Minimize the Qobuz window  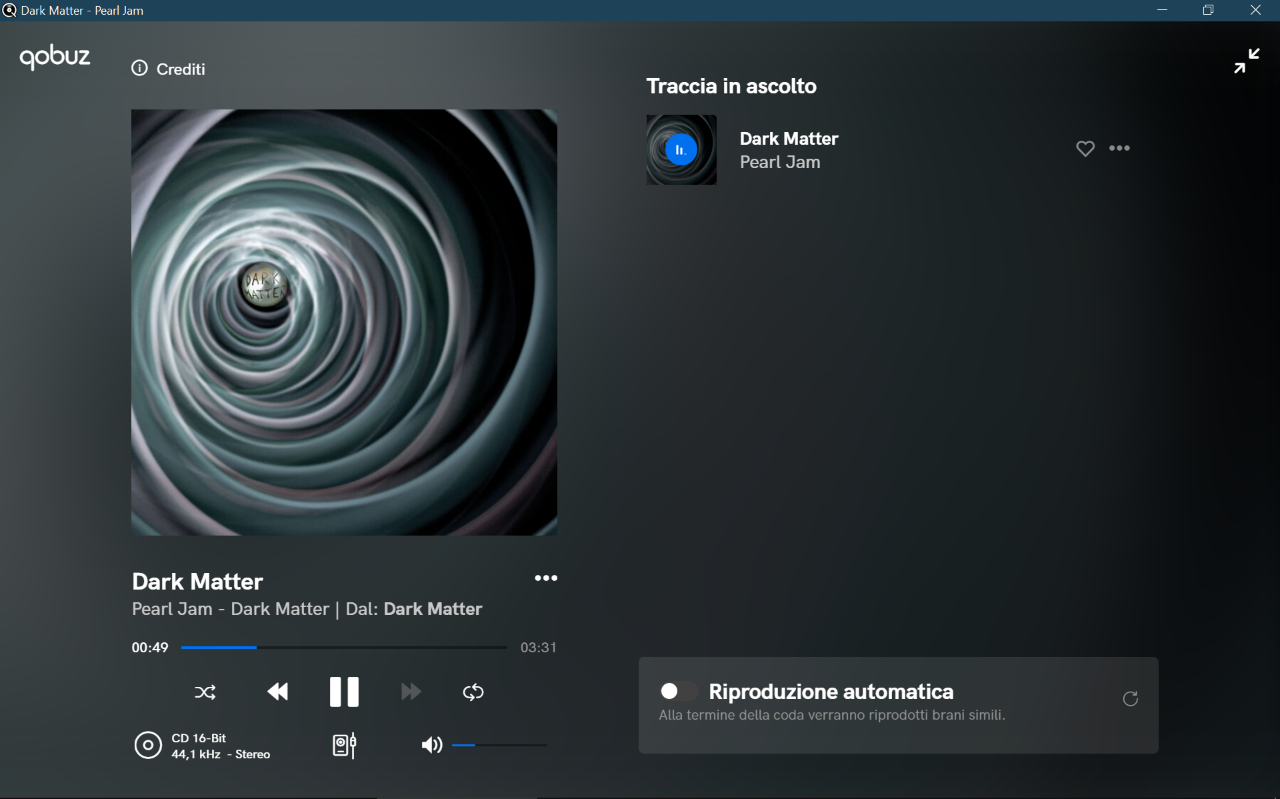[x=1162, y=10]
